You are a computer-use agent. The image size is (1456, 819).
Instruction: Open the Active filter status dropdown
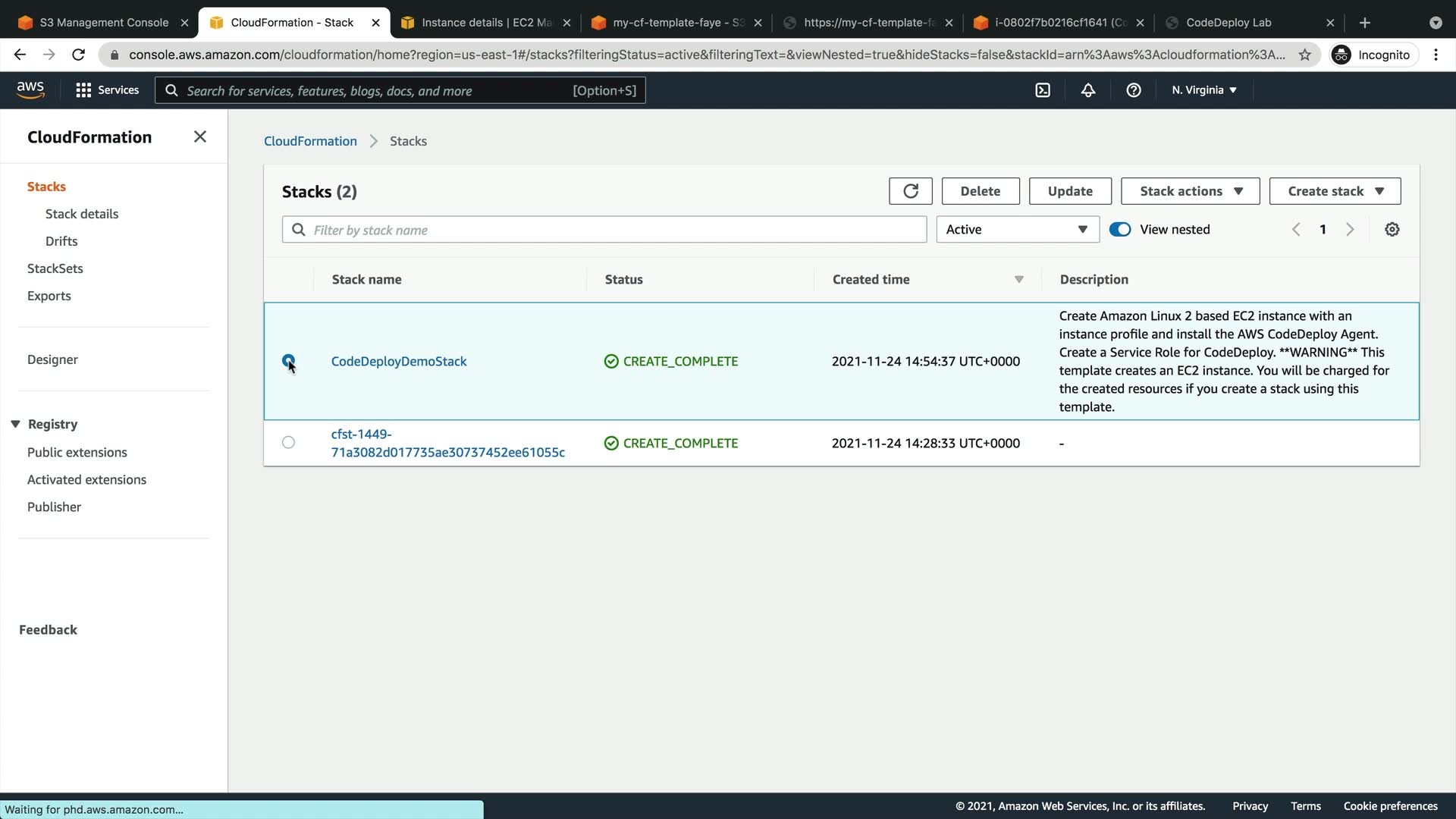point(1017,230)
